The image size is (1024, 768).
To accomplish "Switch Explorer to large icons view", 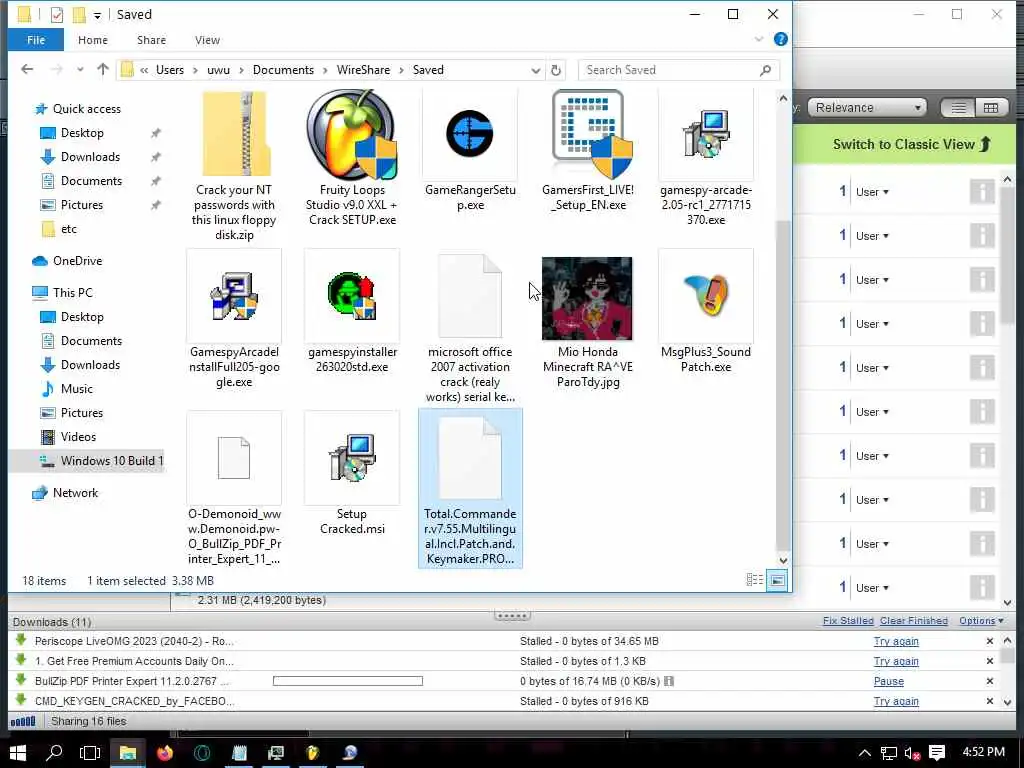I will (776, 580).
